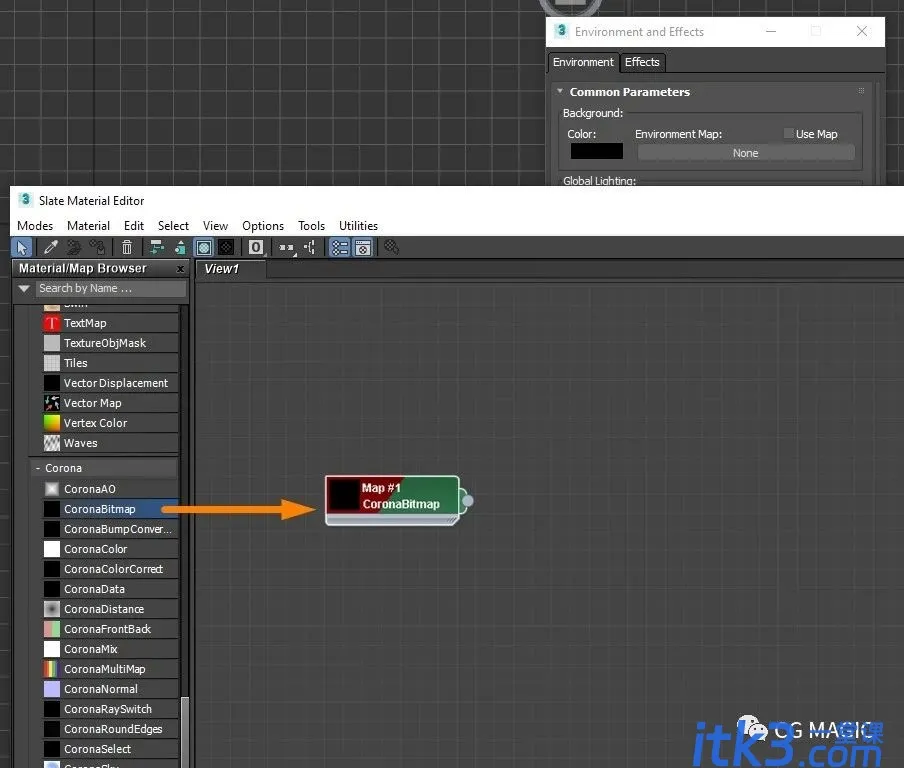Click the CoronaBitmap node preview thumbnail
Viewport: 904px width, 768px height.
tap(343, 495)
